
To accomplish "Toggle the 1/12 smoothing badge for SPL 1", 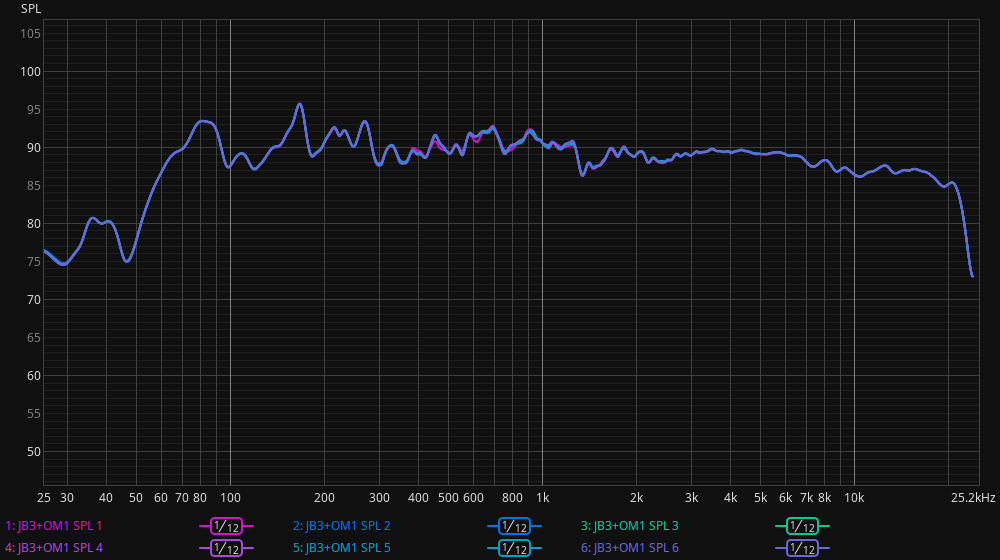I will tap(226, 526).
